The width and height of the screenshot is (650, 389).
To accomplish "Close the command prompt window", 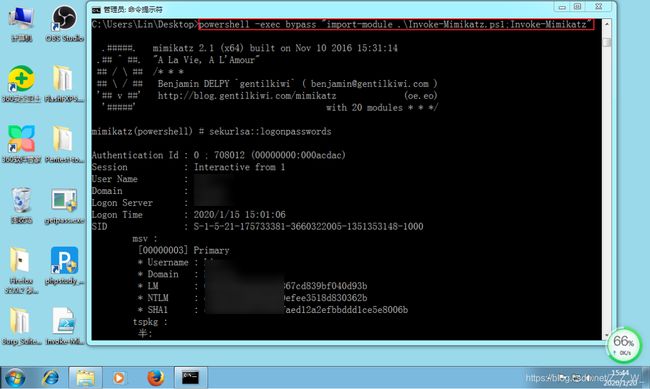I will (599, 7).
